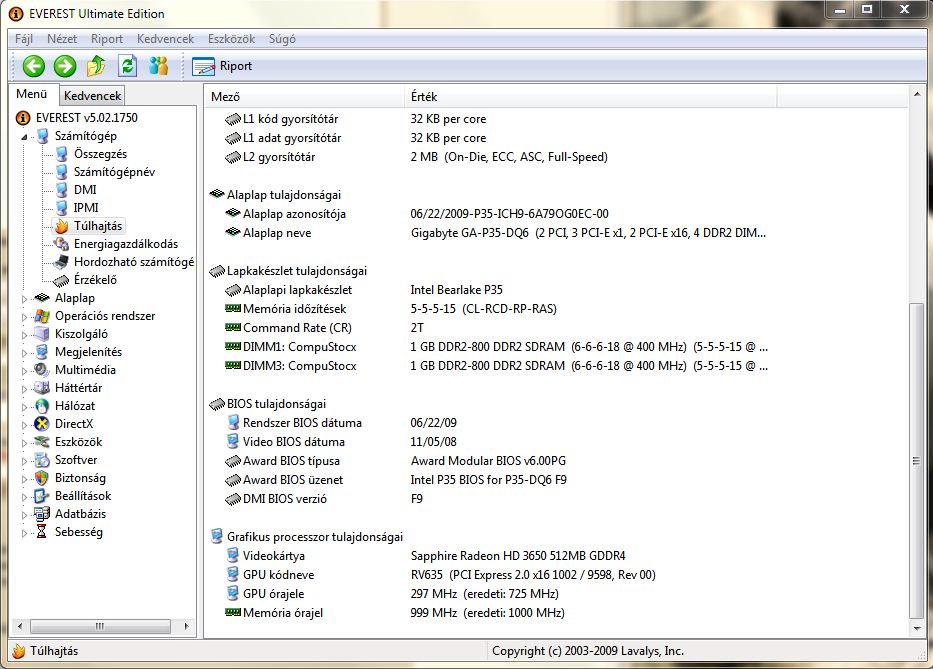Click vertical scrollbar down arrow

pyautogui.click(x=917, y=629)
